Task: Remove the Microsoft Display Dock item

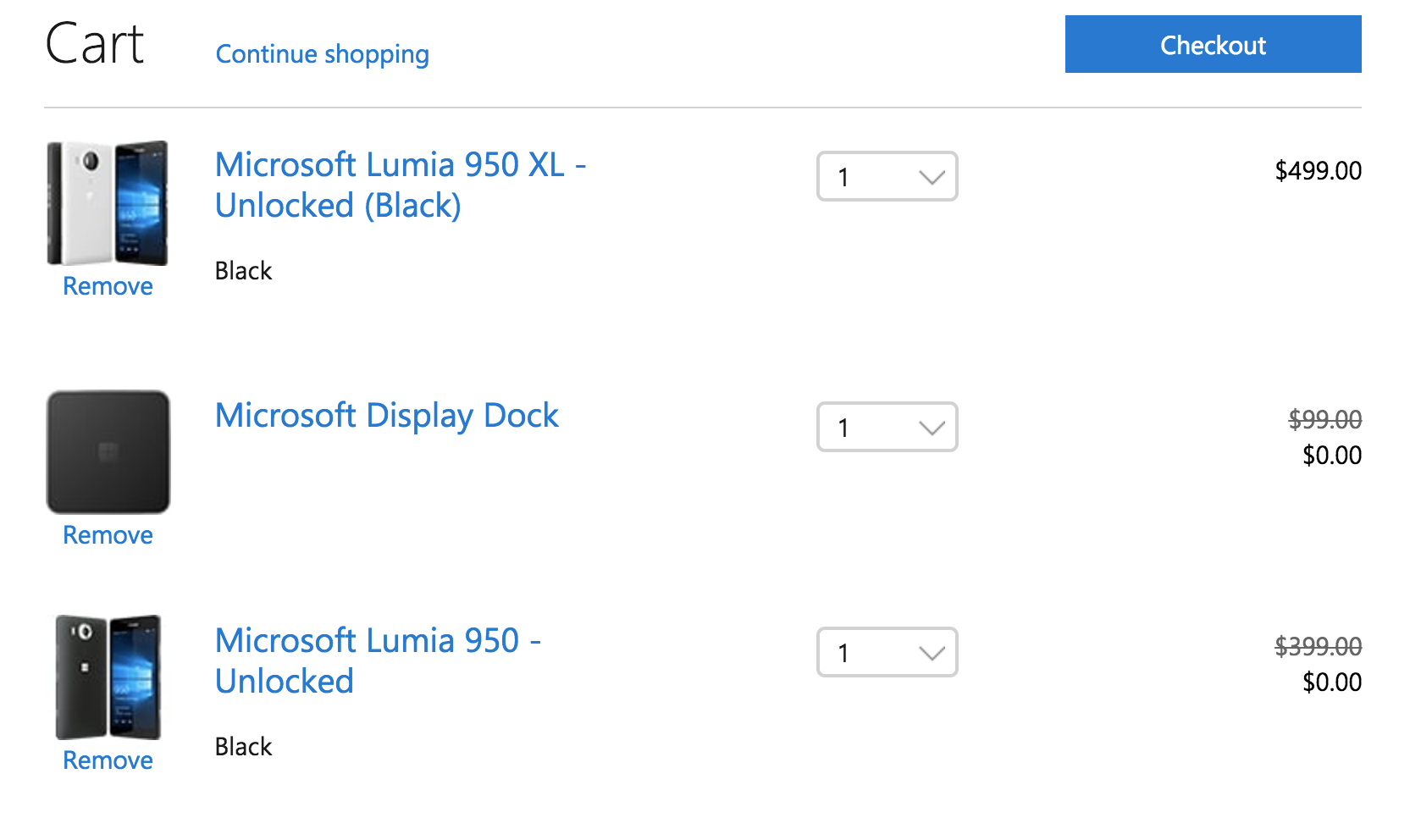Action: click(x=108, y=535)
